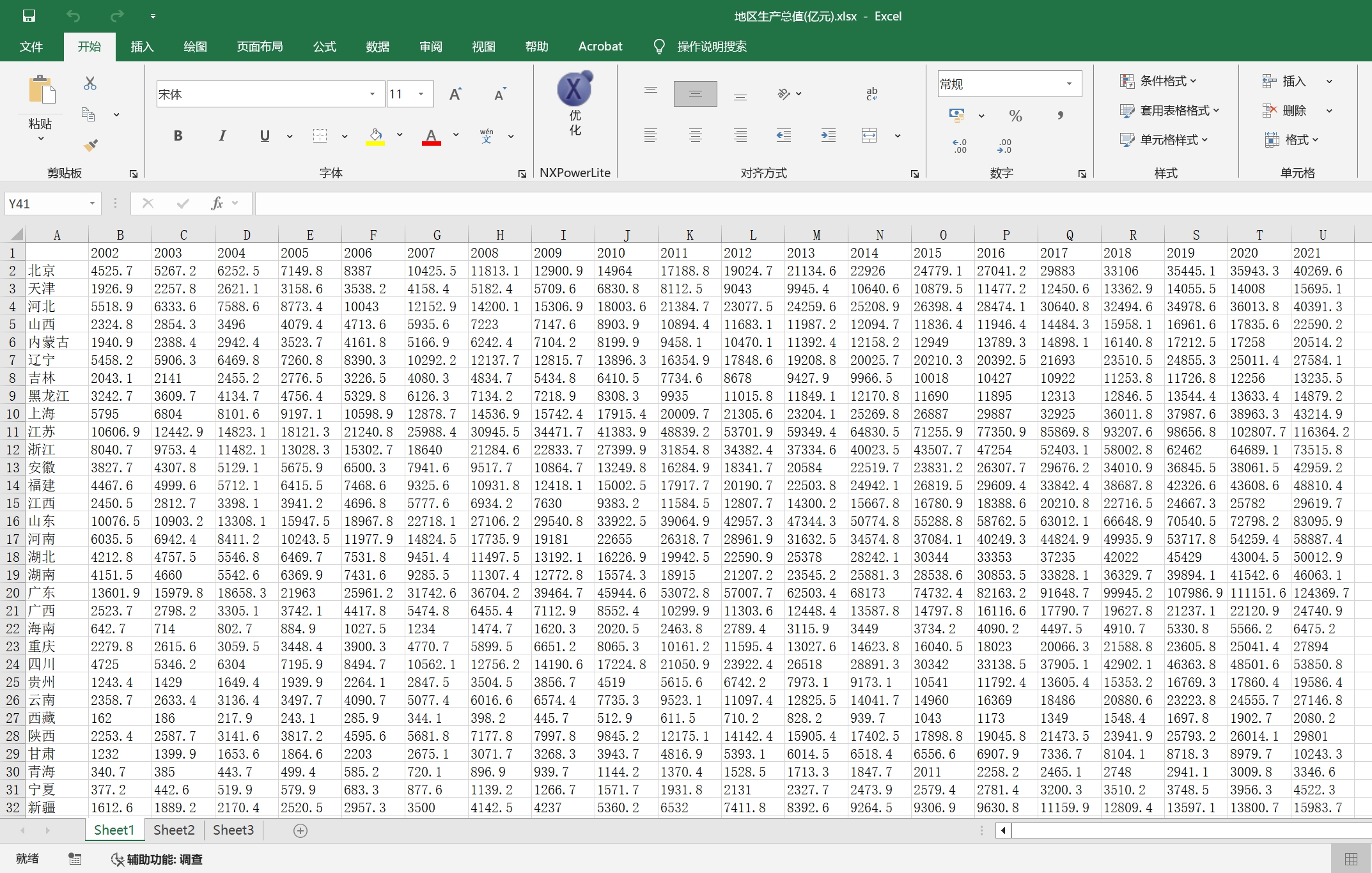
Task: Toggle the Middle Align button
Action: [695, 94]
